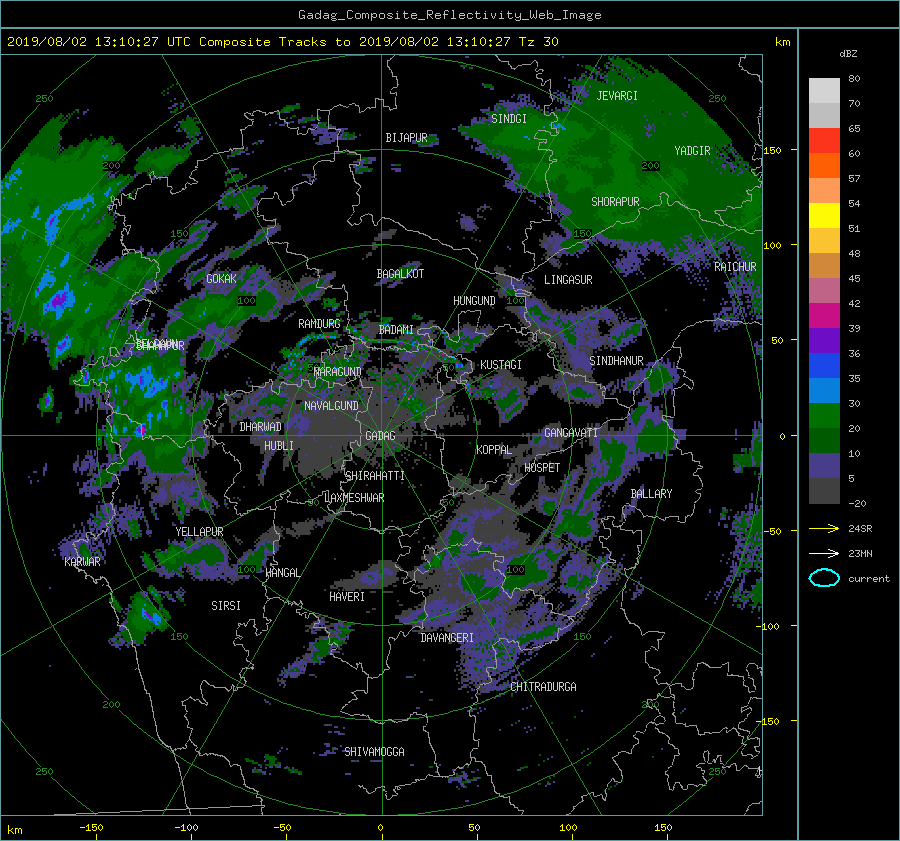Select the HOSPET label
Image resolution: width=900 pixels, height=841 pixels.
pos(542,468)
